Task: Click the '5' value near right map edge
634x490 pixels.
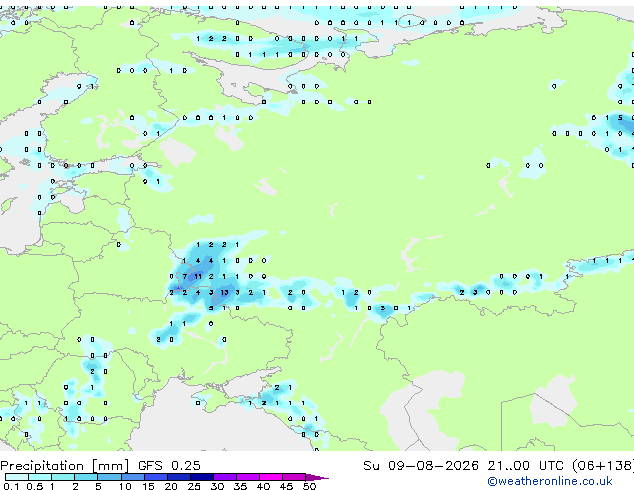Action: coord(620,118)
